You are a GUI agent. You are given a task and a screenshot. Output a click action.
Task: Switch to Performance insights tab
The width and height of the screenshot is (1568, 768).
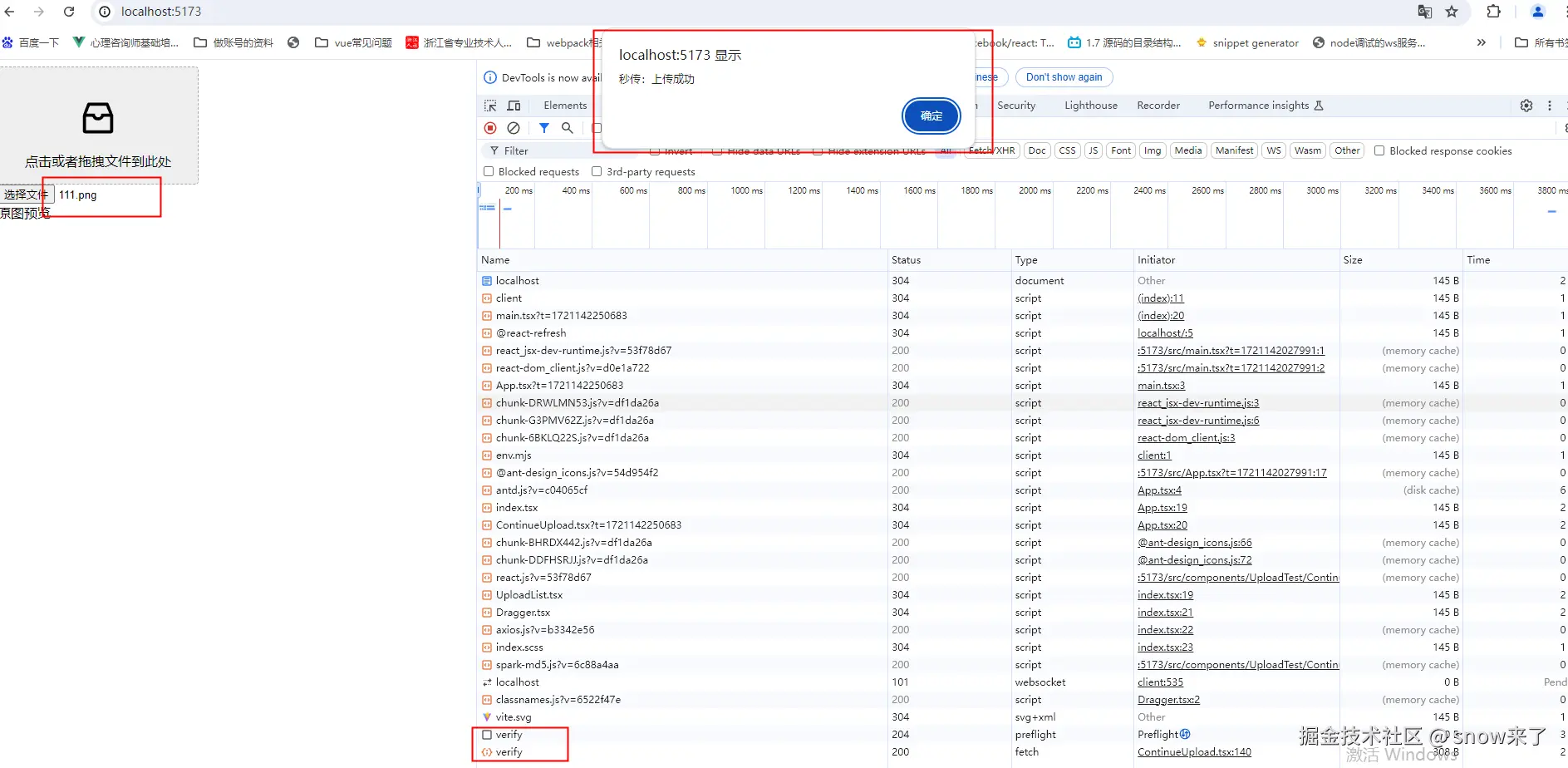click(x=1266, y=106)
